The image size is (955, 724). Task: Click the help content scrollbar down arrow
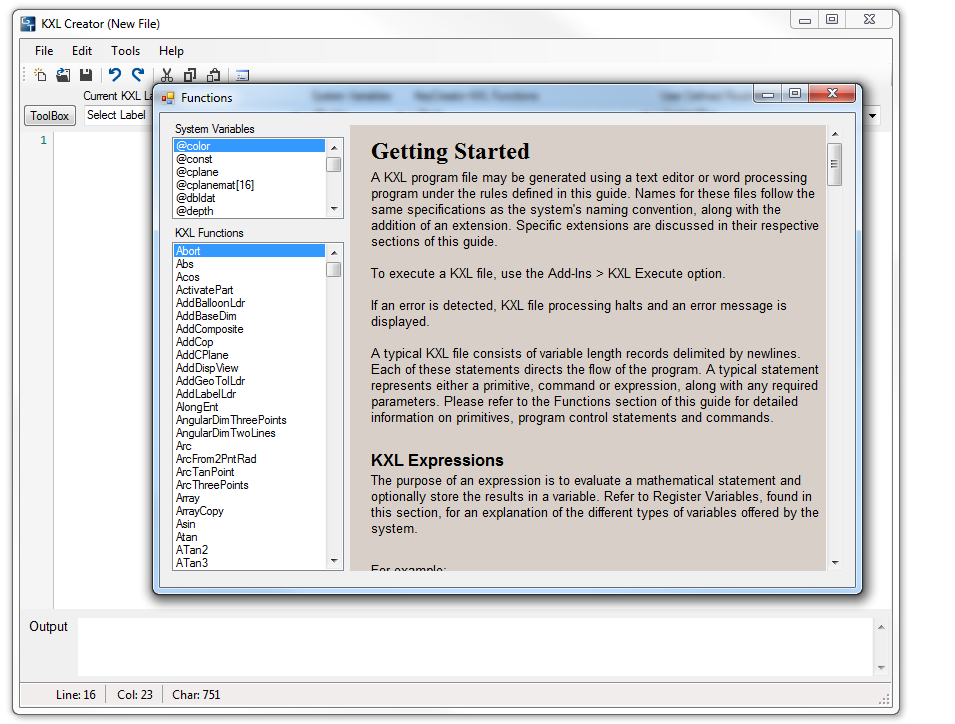coord(834,563)
